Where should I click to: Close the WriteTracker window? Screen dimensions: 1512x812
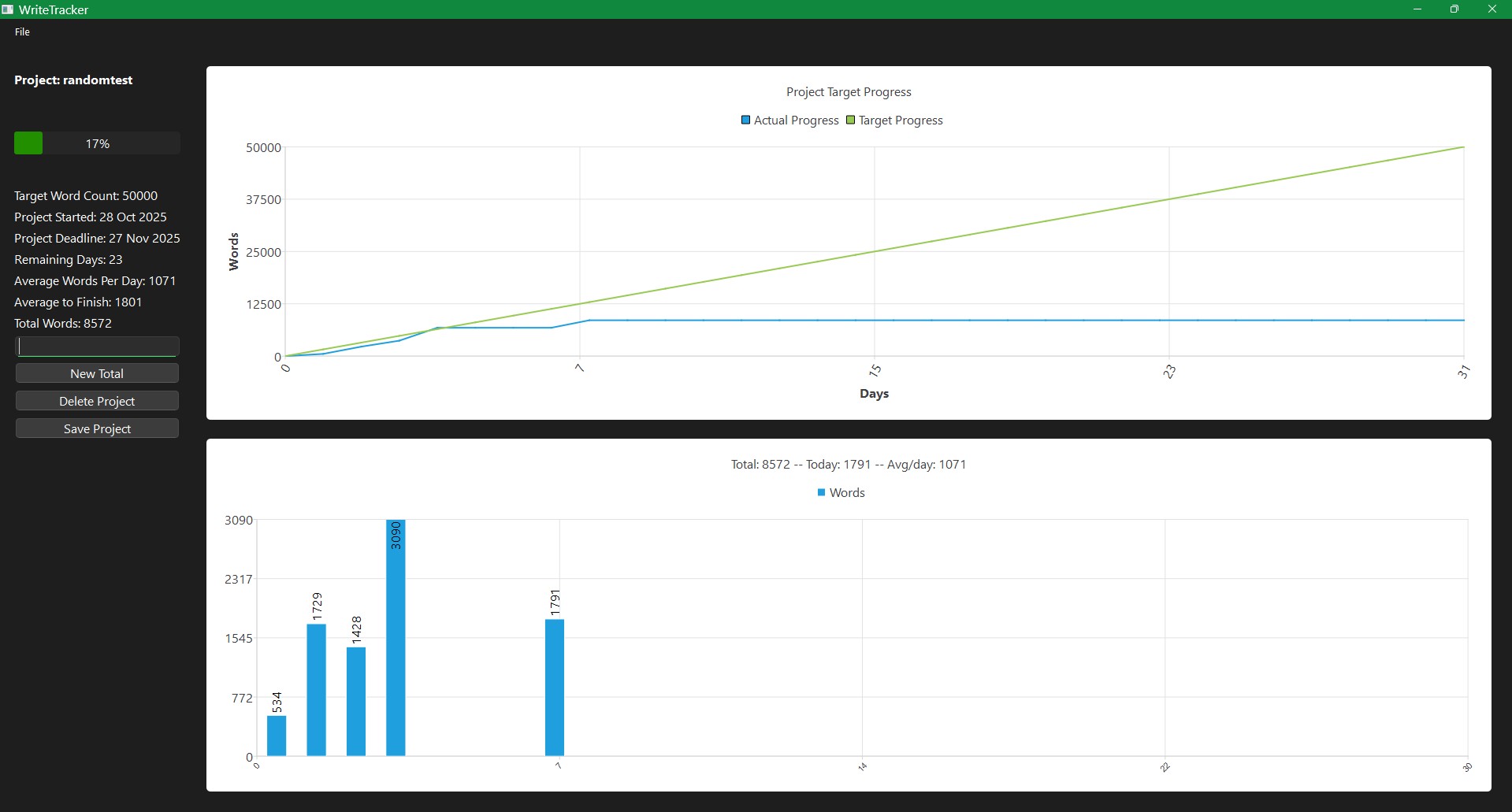(1492, 9)
